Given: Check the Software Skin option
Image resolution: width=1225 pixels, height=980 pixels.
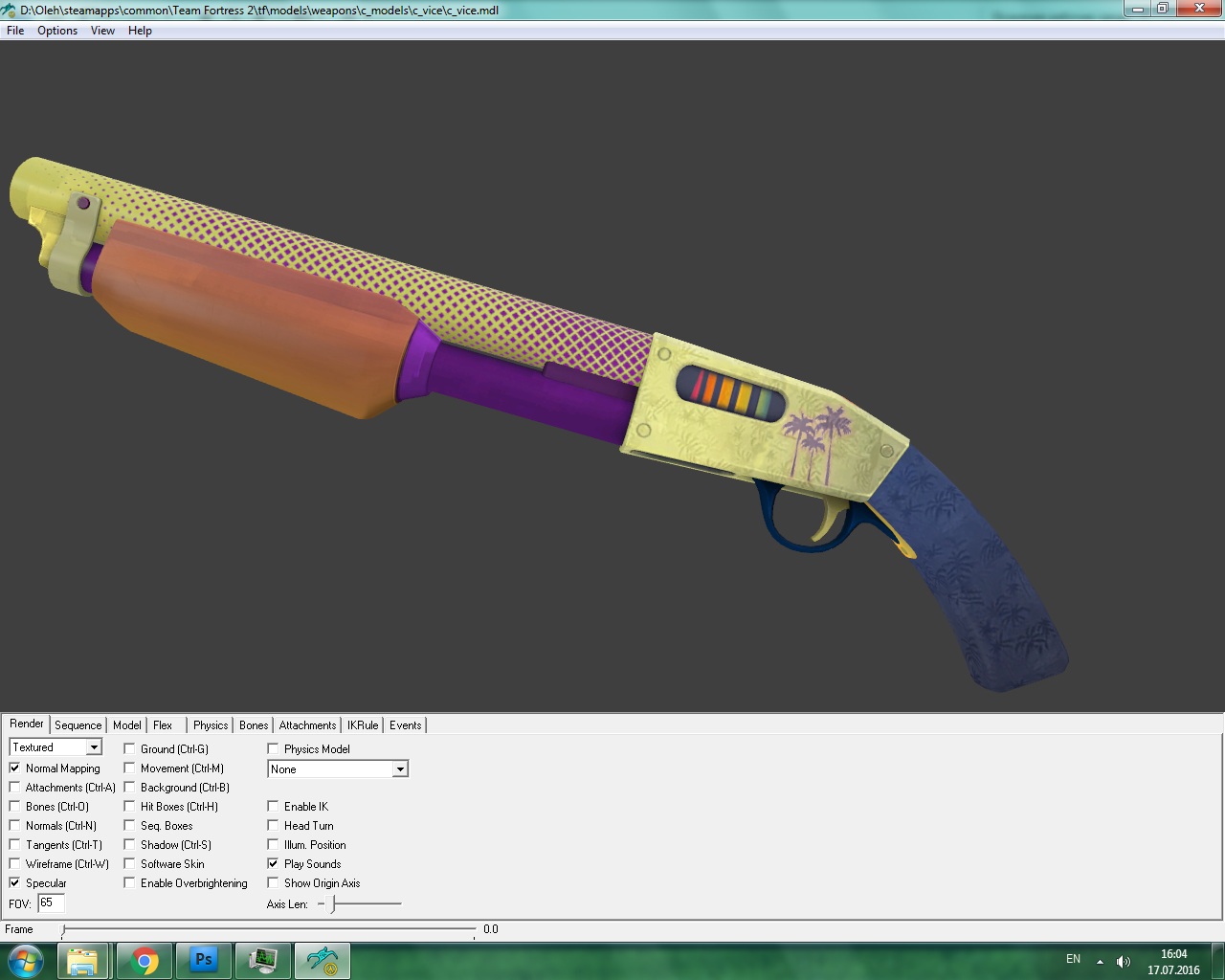Looking at the screenshot, I should pyautogui.click(x=129, y=864).
